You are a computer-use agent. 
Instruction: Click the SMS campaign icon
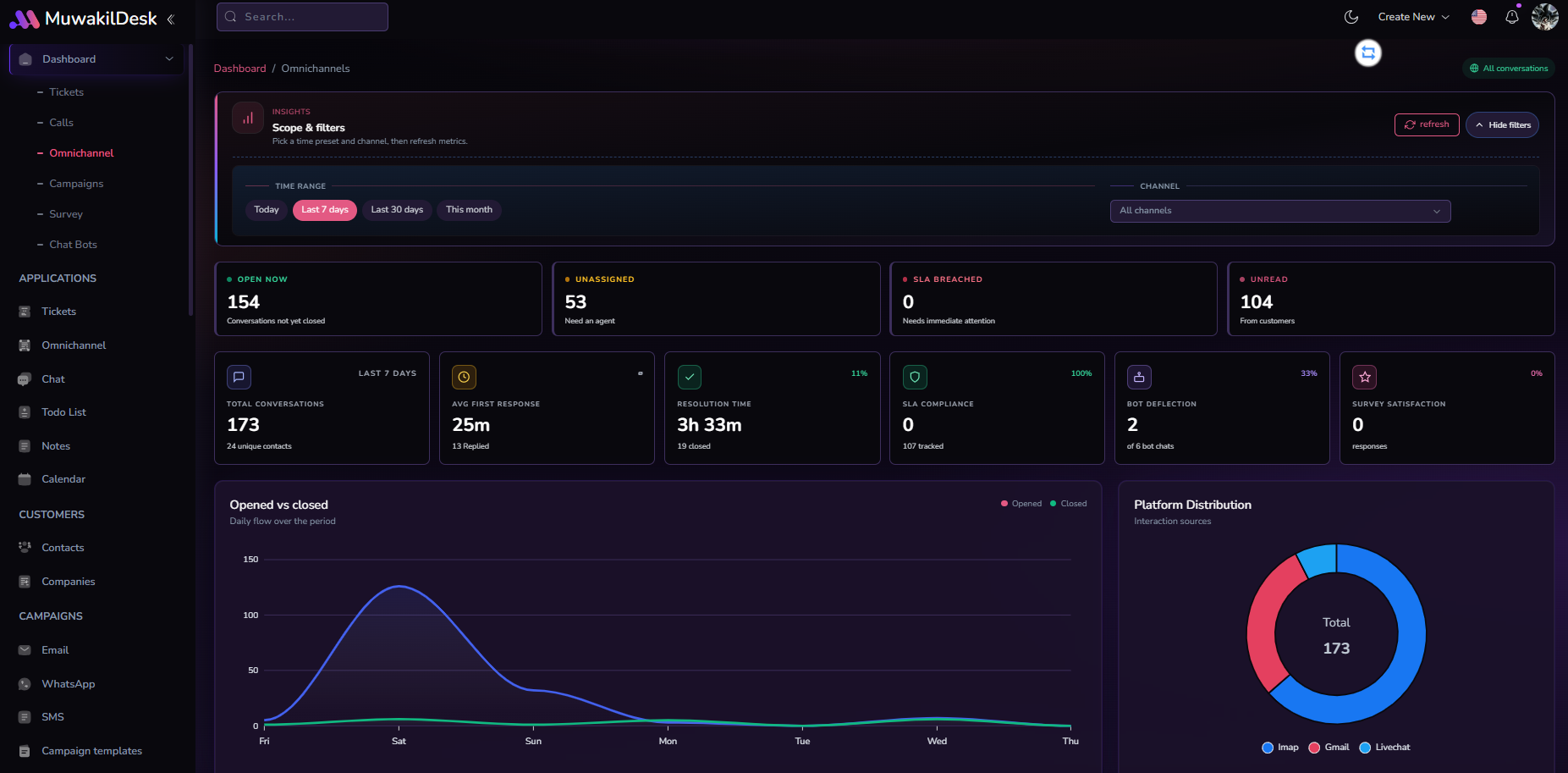click(x=25, y=717)
